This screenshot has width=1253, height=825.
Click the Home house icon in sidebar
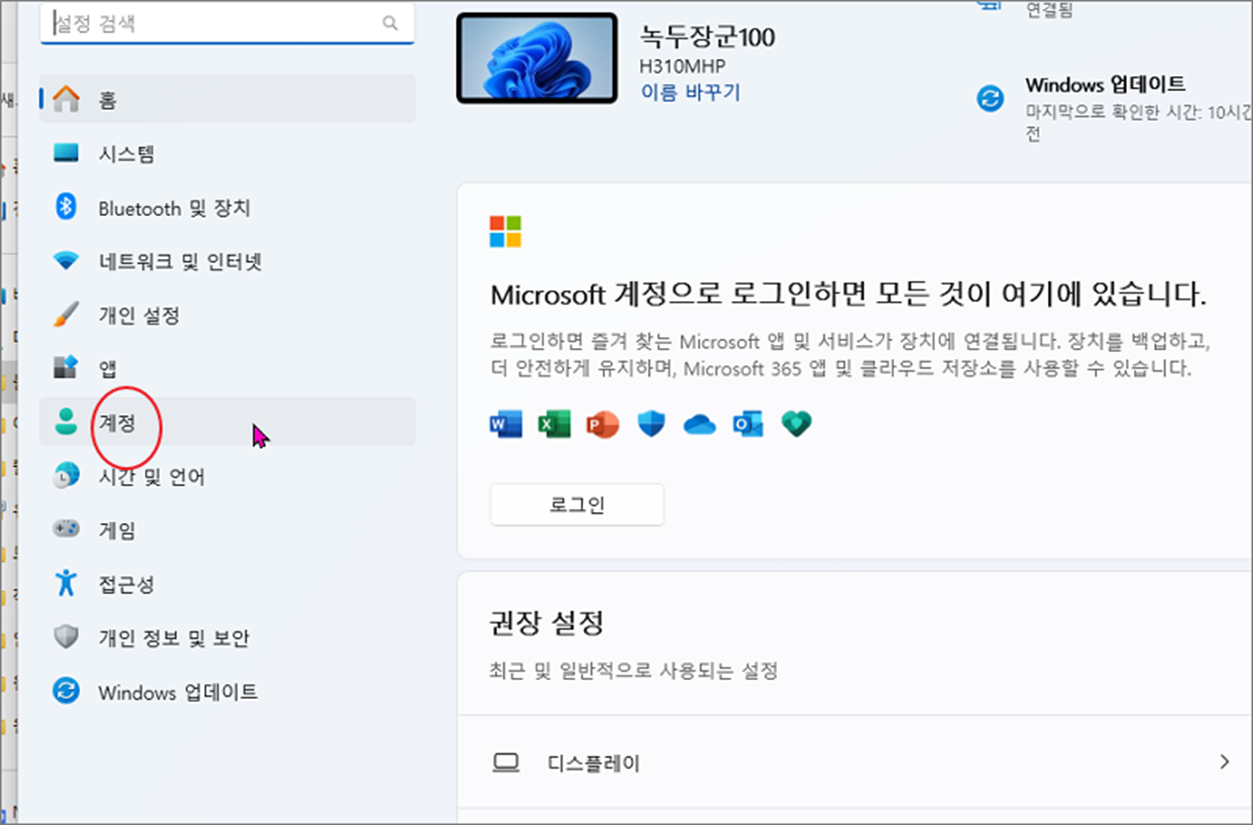[66, 99]
